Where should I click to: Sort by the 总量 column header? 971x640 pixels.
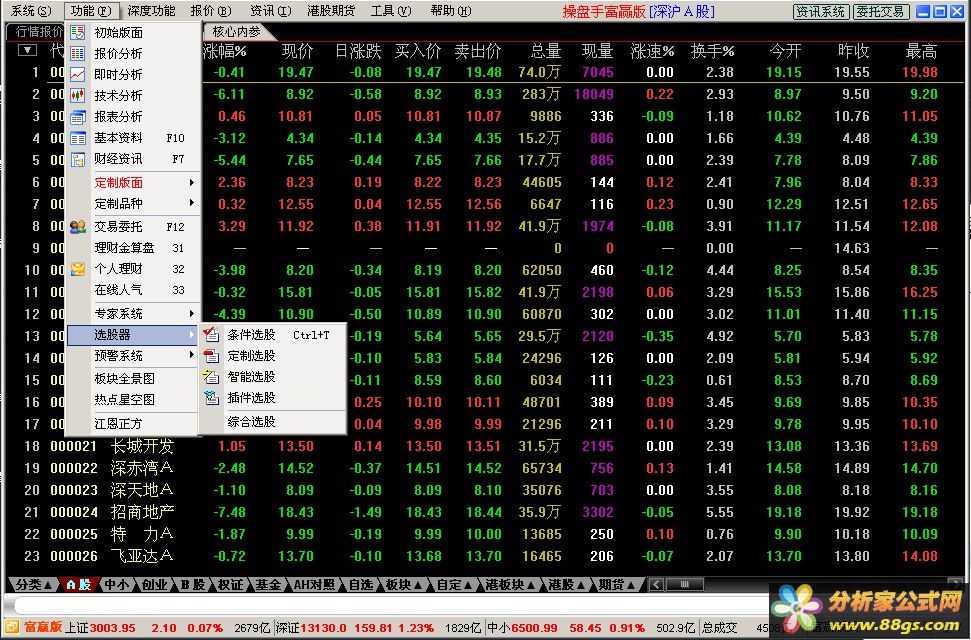546,51
